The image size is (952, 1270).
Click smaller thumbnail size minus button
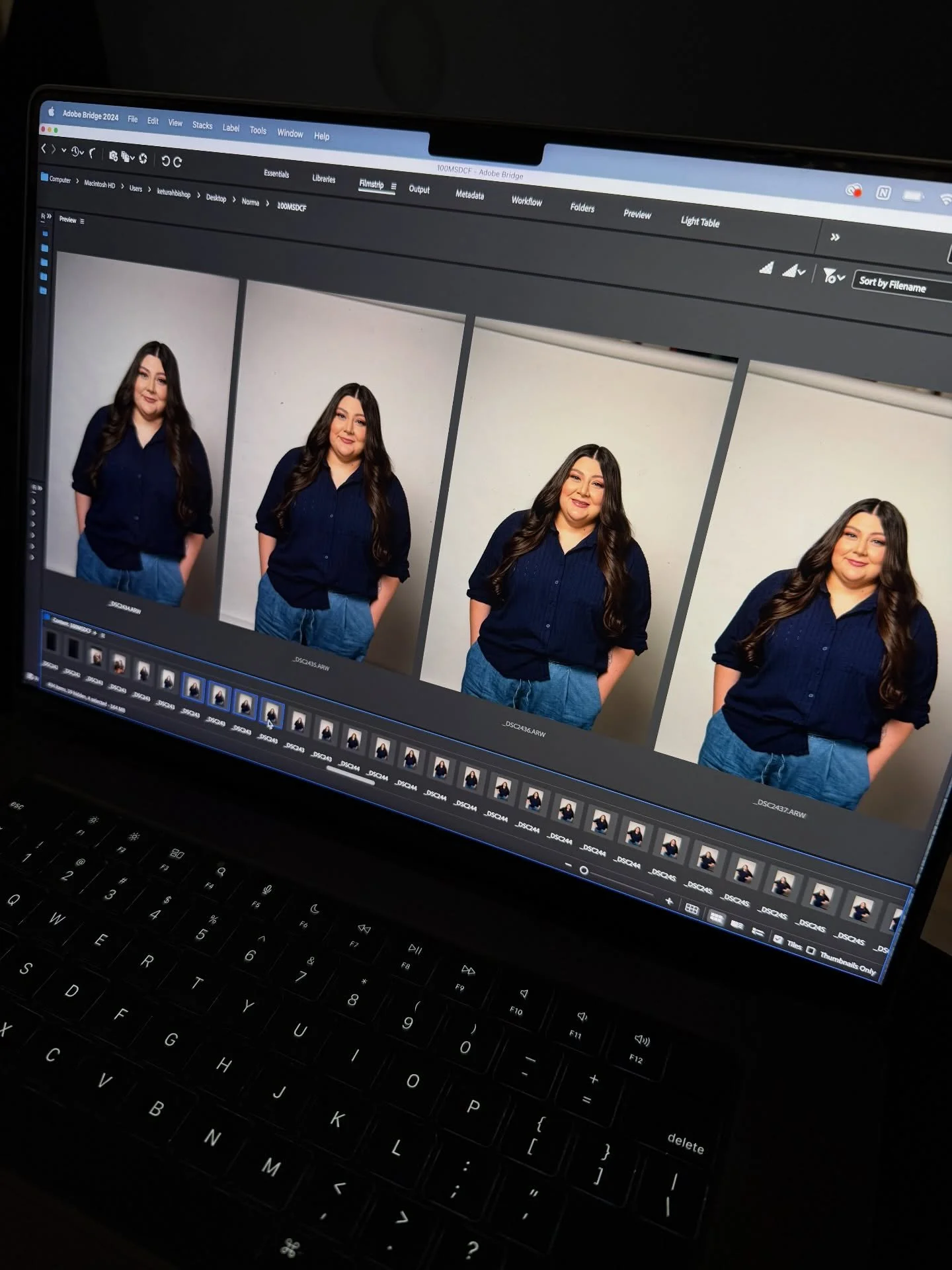[x=568, y=866]
